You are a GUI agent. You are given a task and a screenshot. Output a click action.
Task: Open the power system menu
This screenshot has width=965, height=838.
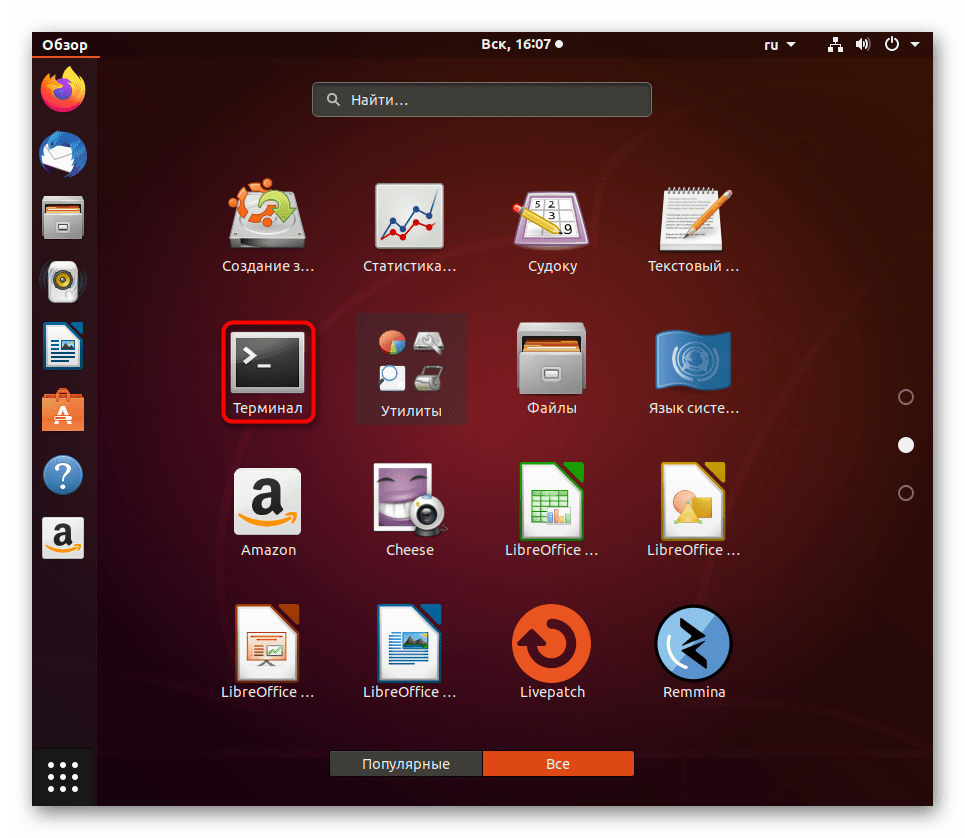[902, 44]
